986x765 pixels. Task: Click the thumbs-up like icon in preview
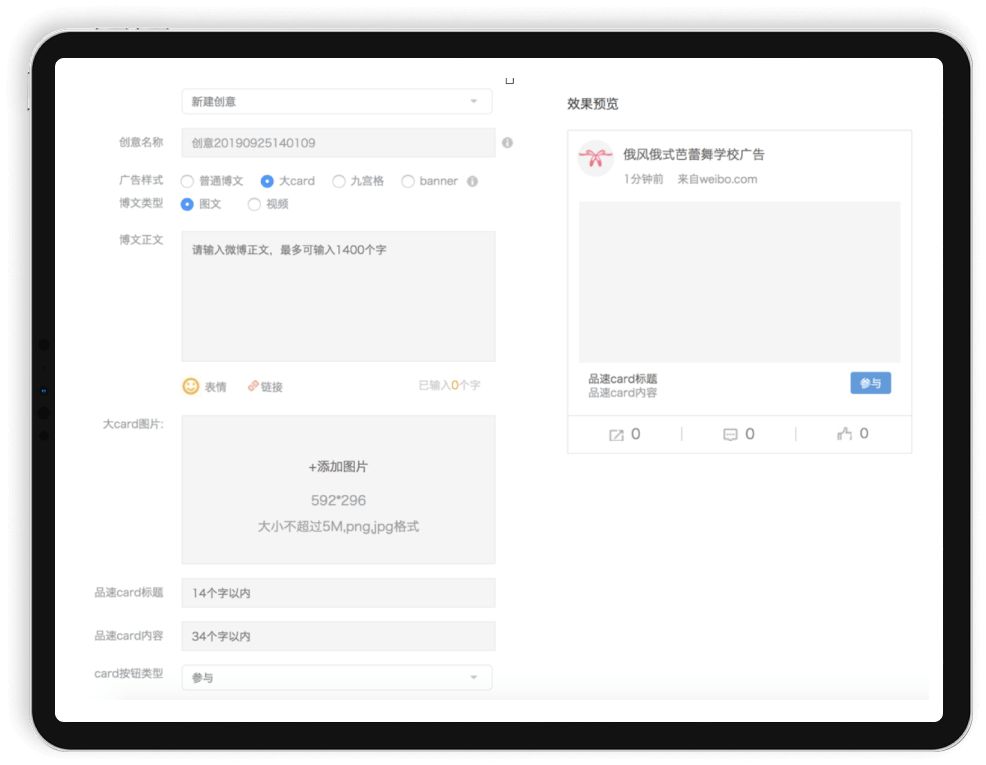844,434
